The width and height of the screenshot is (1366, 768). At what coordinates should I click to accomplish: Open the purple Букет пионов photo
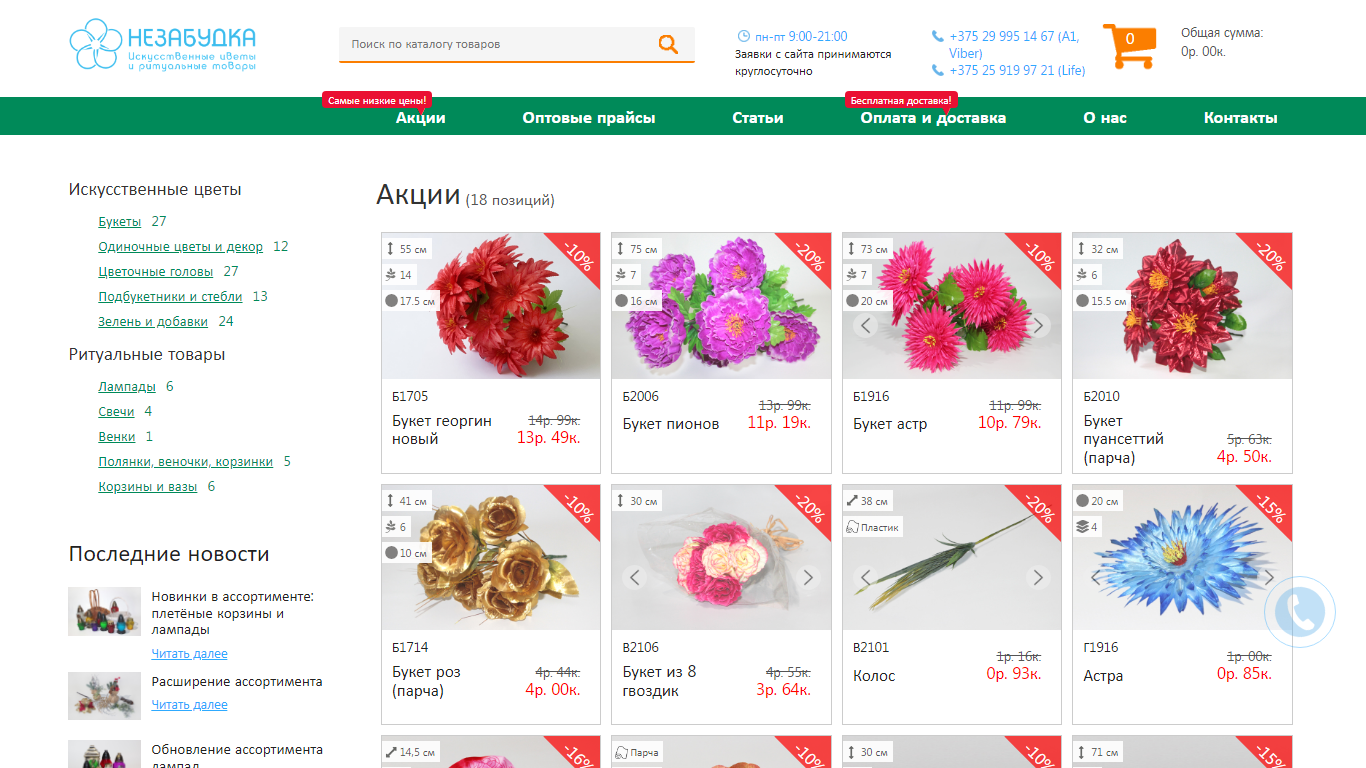point(721,306)
